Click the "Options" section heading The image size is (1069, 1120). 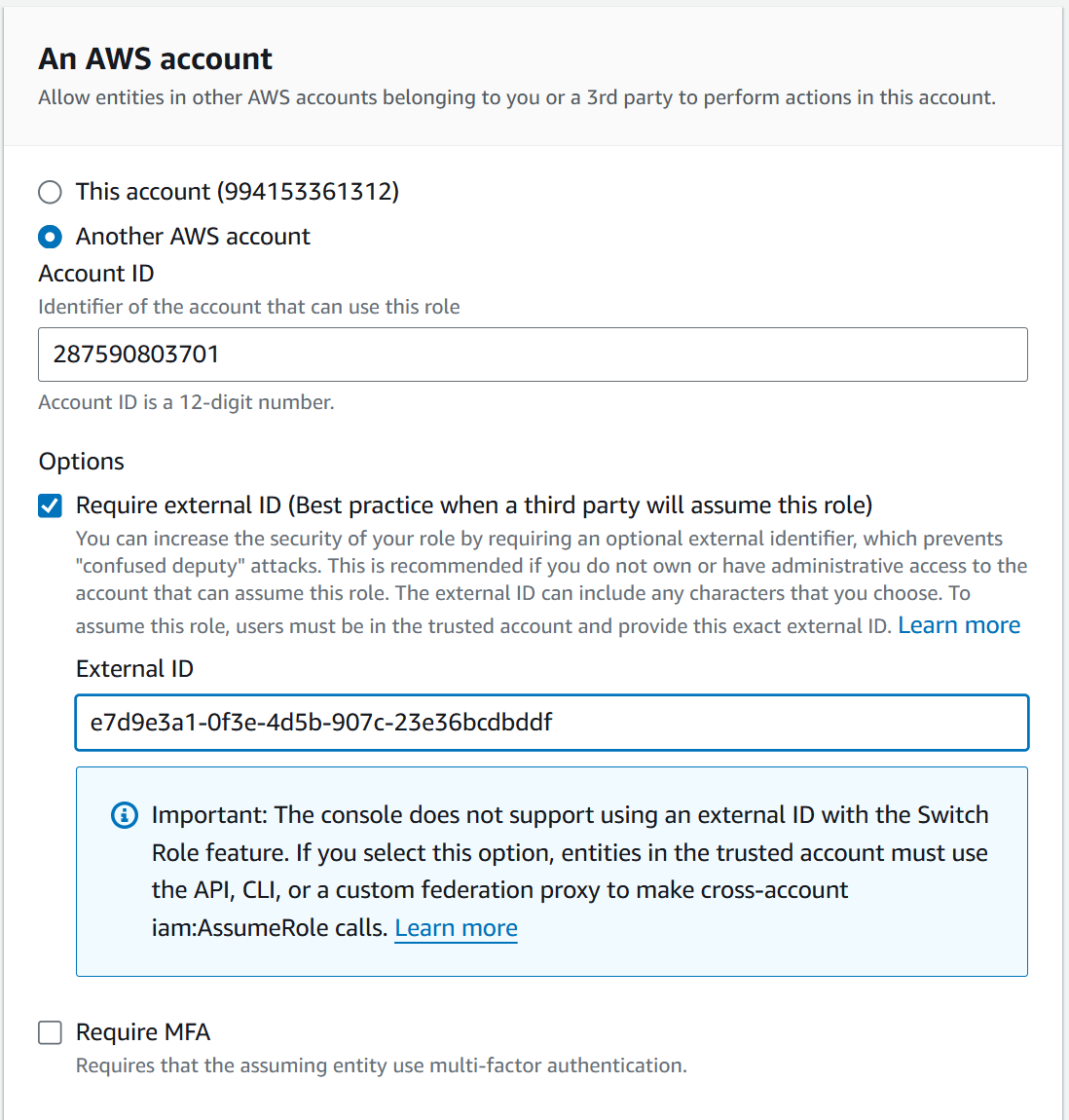(x=82, y=462)
